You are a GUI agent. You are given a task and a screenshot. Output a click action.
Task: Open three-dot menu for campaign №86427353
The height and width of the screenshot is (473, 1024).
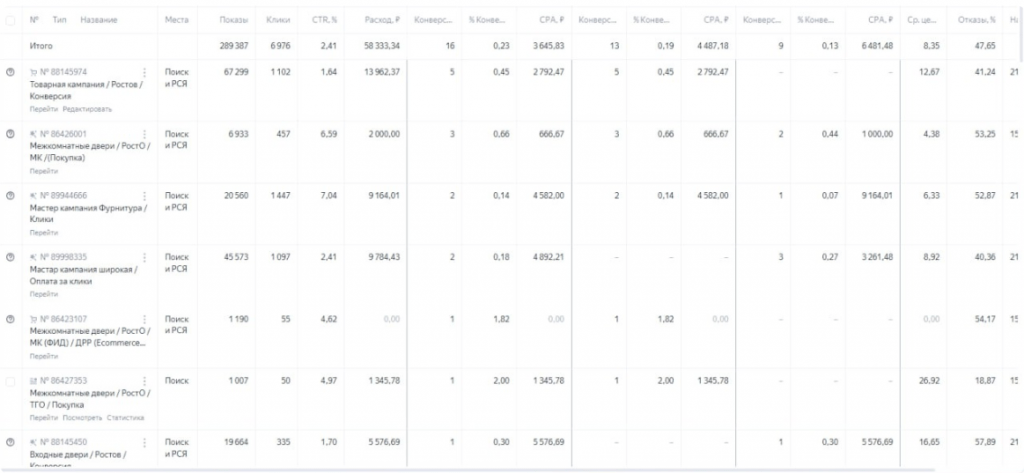[146, 381]
